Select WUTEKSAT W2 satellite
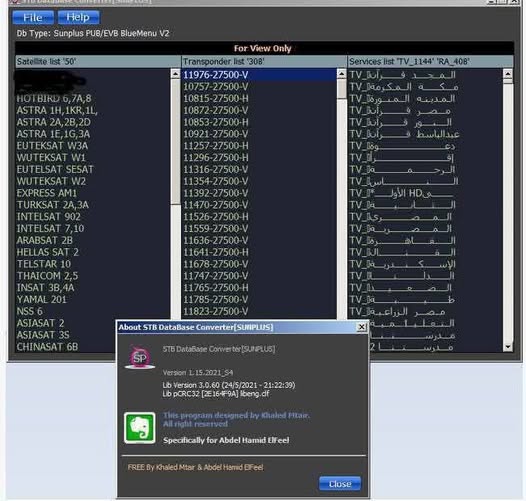Image resolution: width=526 pixels, height=501 pixels. pyautogui.click(x=93, y=181)
